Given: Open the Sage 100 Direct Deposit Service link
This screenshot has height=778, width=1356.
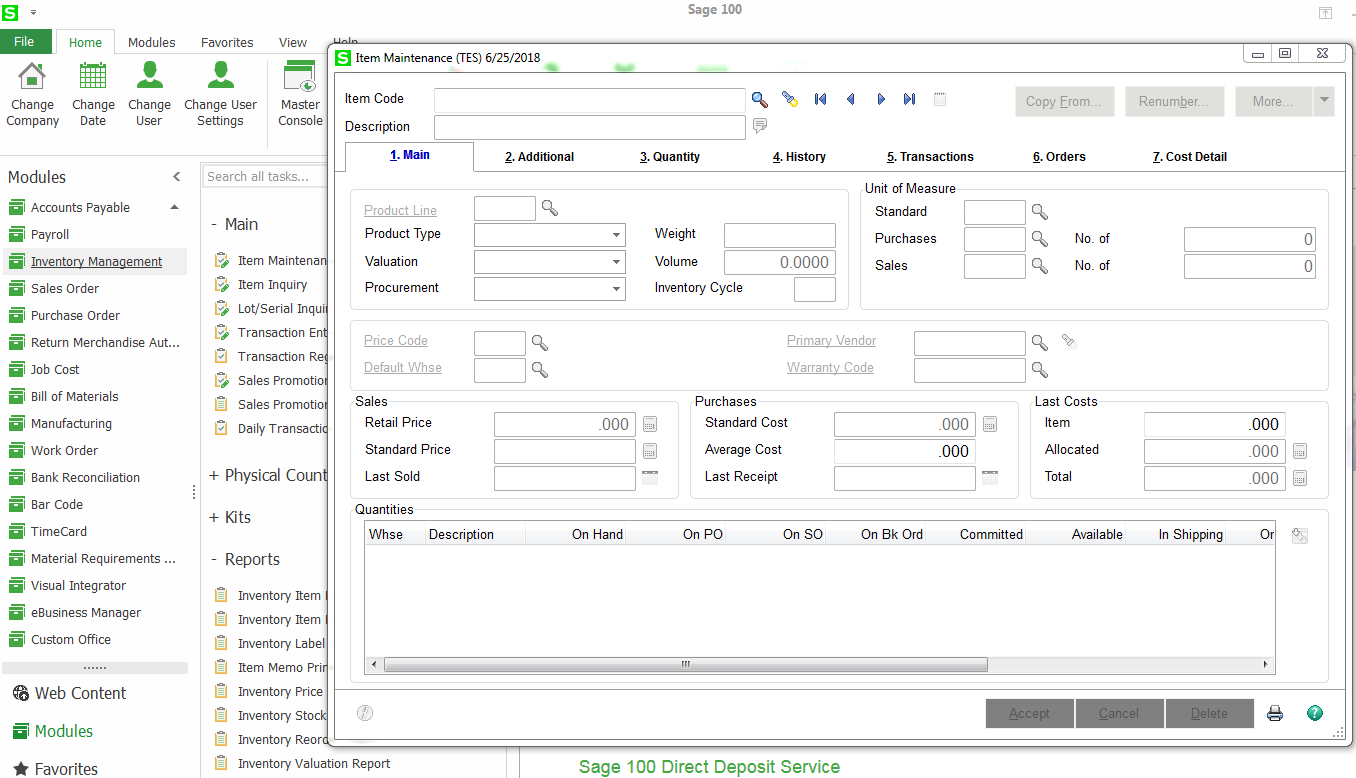Looking at the screenshot, I should pos(709,766).
